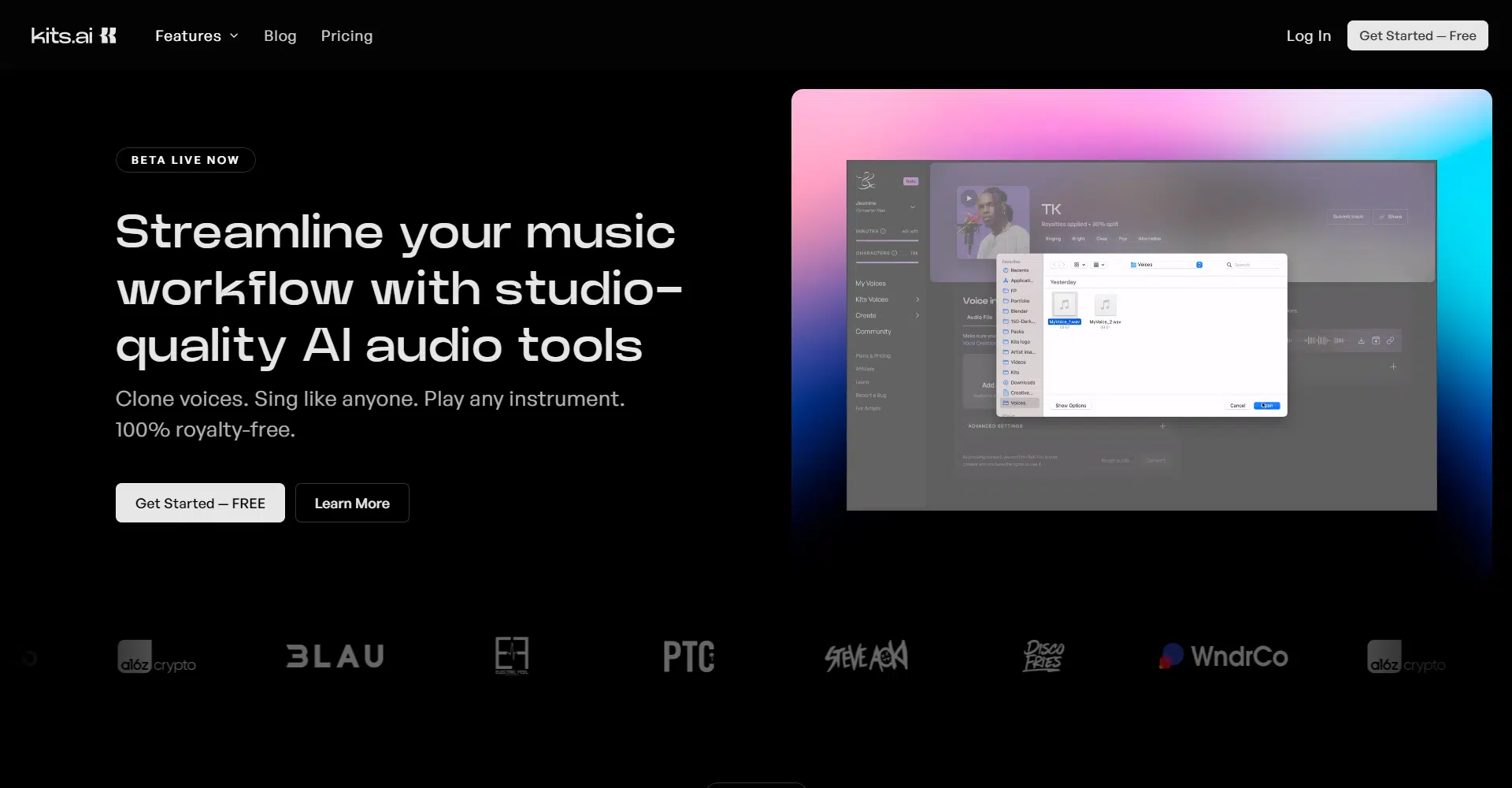Click the 3LAU partner logo

[x=335, y=656]
